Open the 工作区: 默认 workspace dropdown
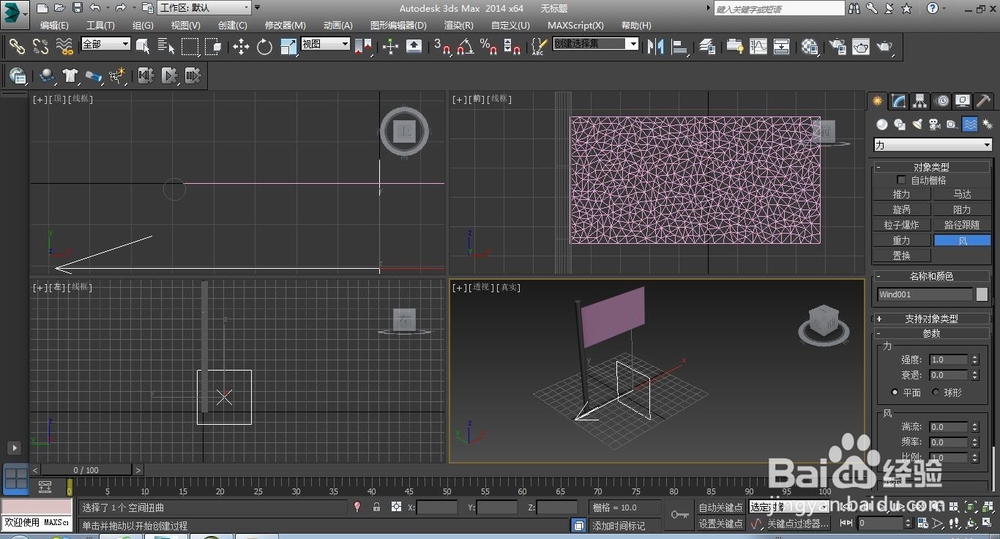Screen dimensions: 1000x539 click(x=204, y=8)
